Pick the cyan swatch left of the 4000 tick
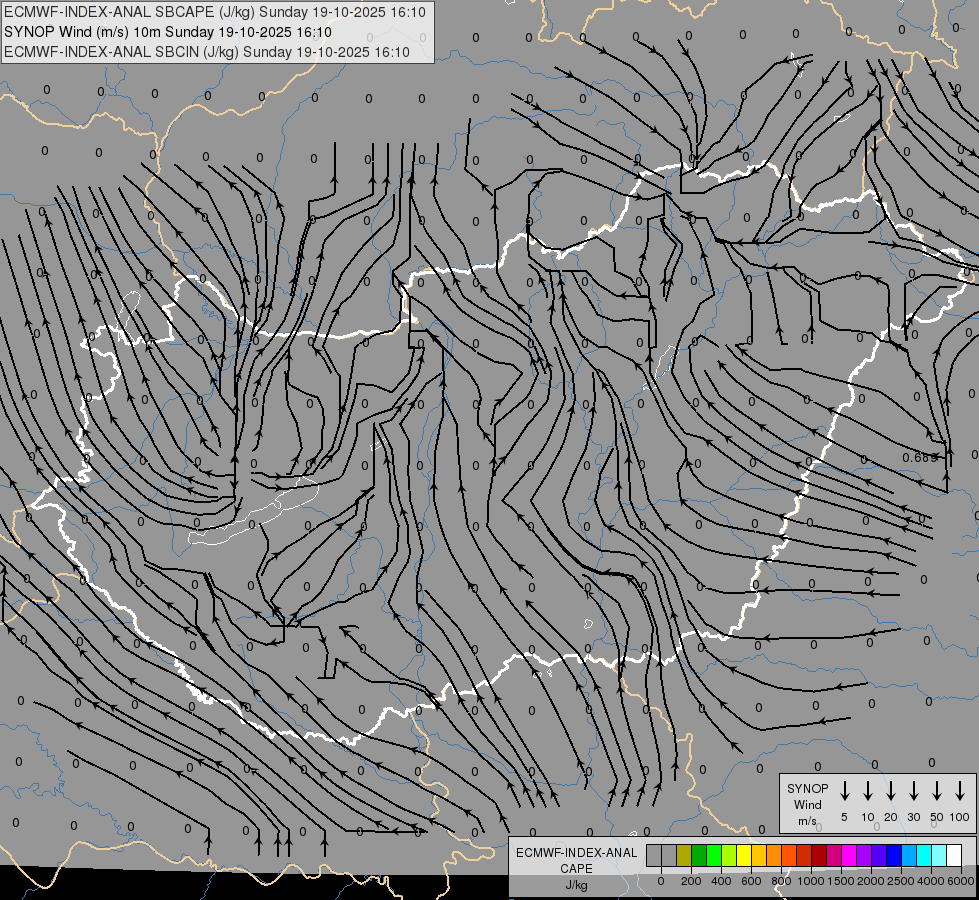 pyautogui.click(x=924, y=855)
